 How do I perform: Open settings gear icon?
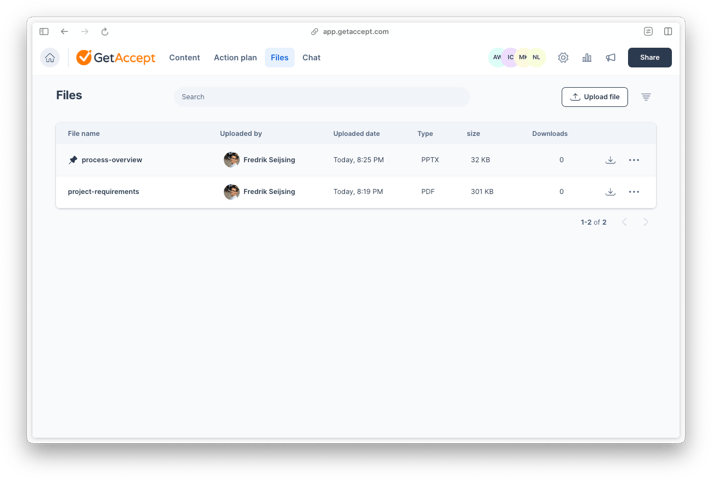563,58
